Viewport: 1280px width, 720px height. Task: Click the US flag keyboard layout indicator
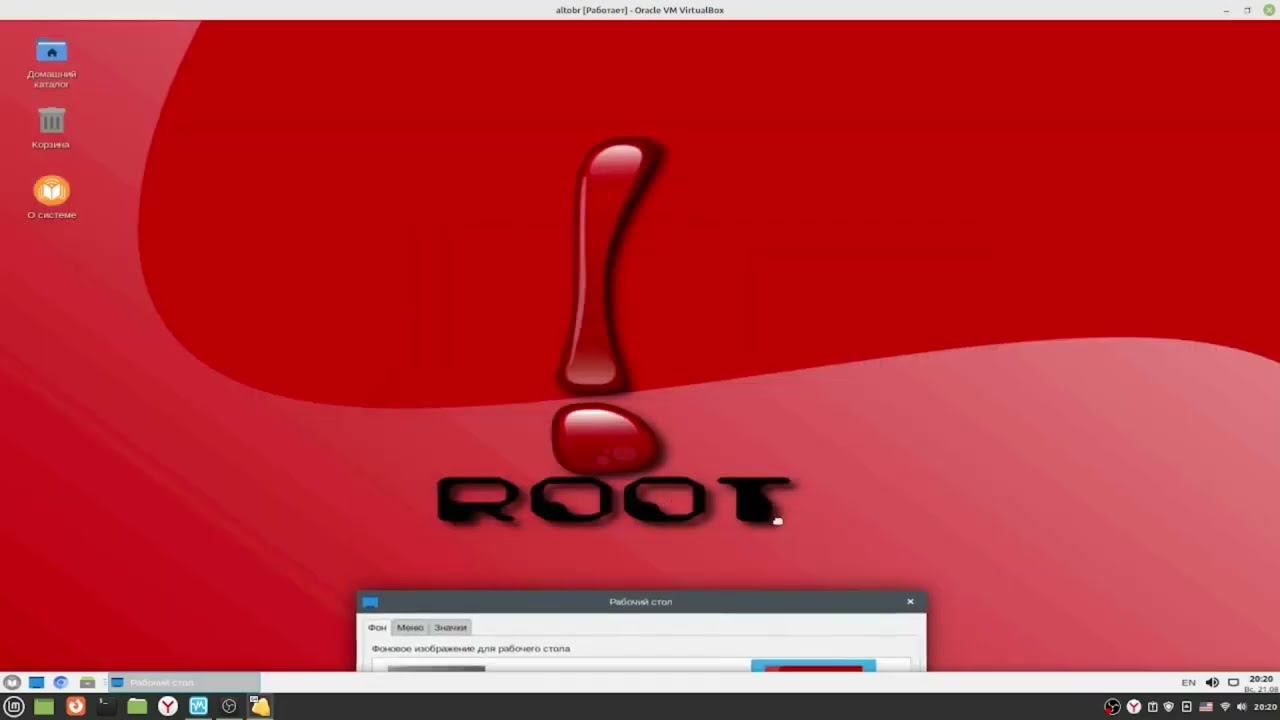pos(1206,707)
